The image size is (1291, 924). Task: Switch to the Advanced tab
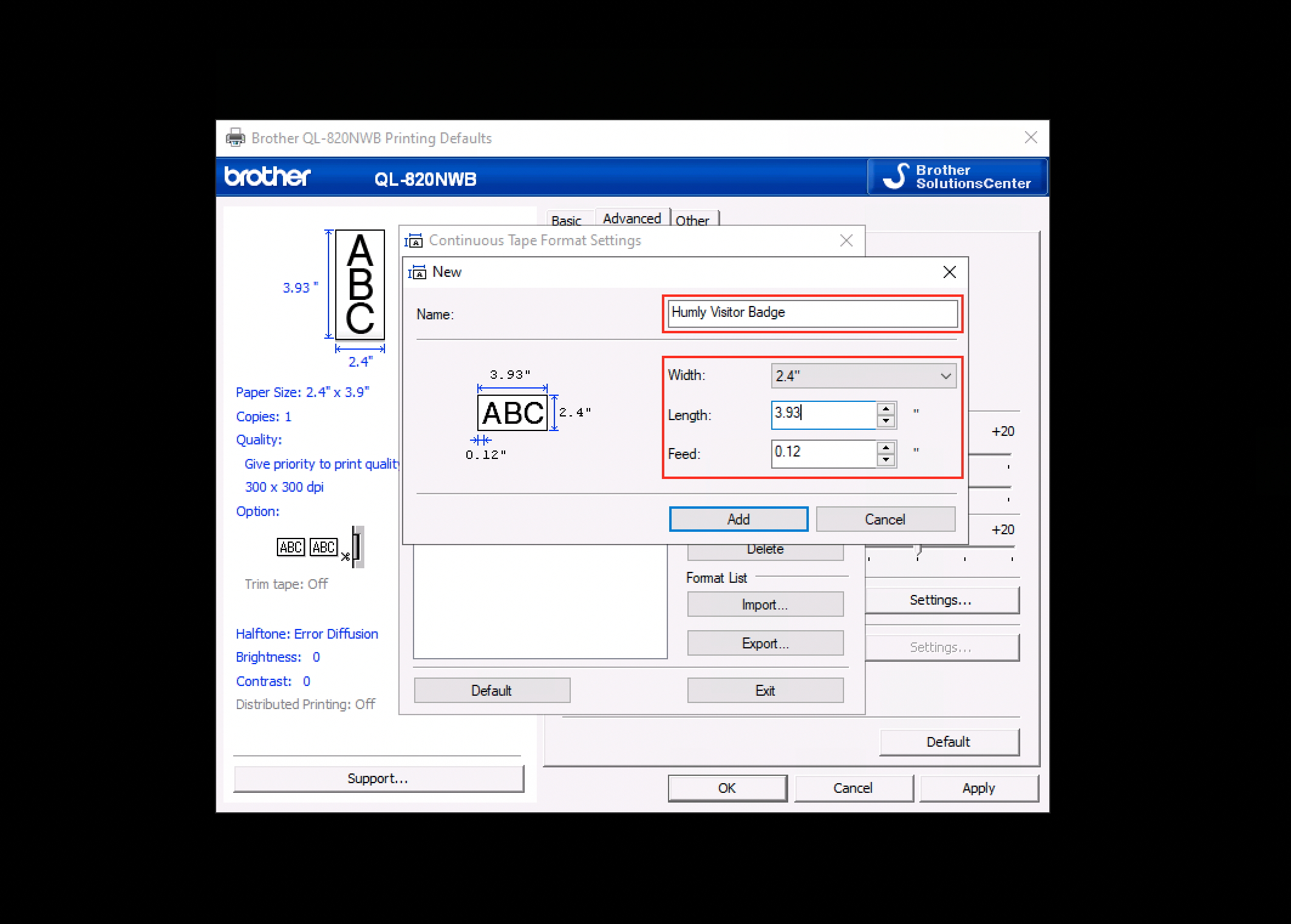pos(632,218)
